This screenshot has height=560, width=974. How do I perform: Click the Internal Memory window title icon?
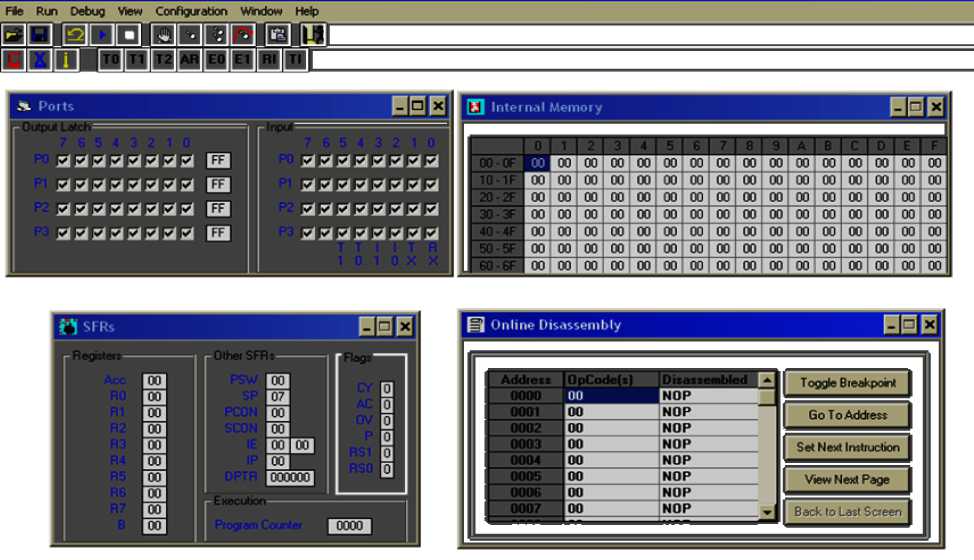click(476, 107)
